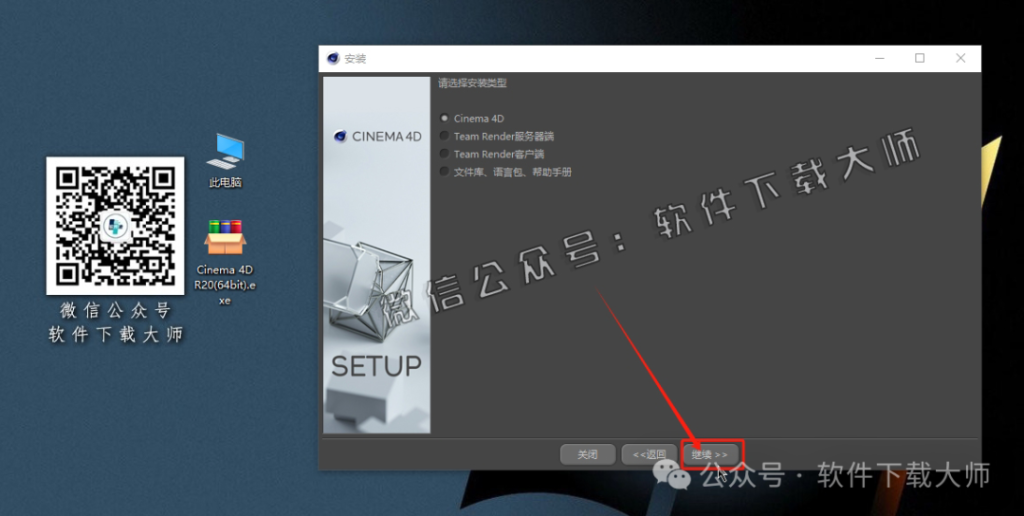This screenshot has width=1024, height=516.
Task: Click the 关闭 button
Action: 588,455
